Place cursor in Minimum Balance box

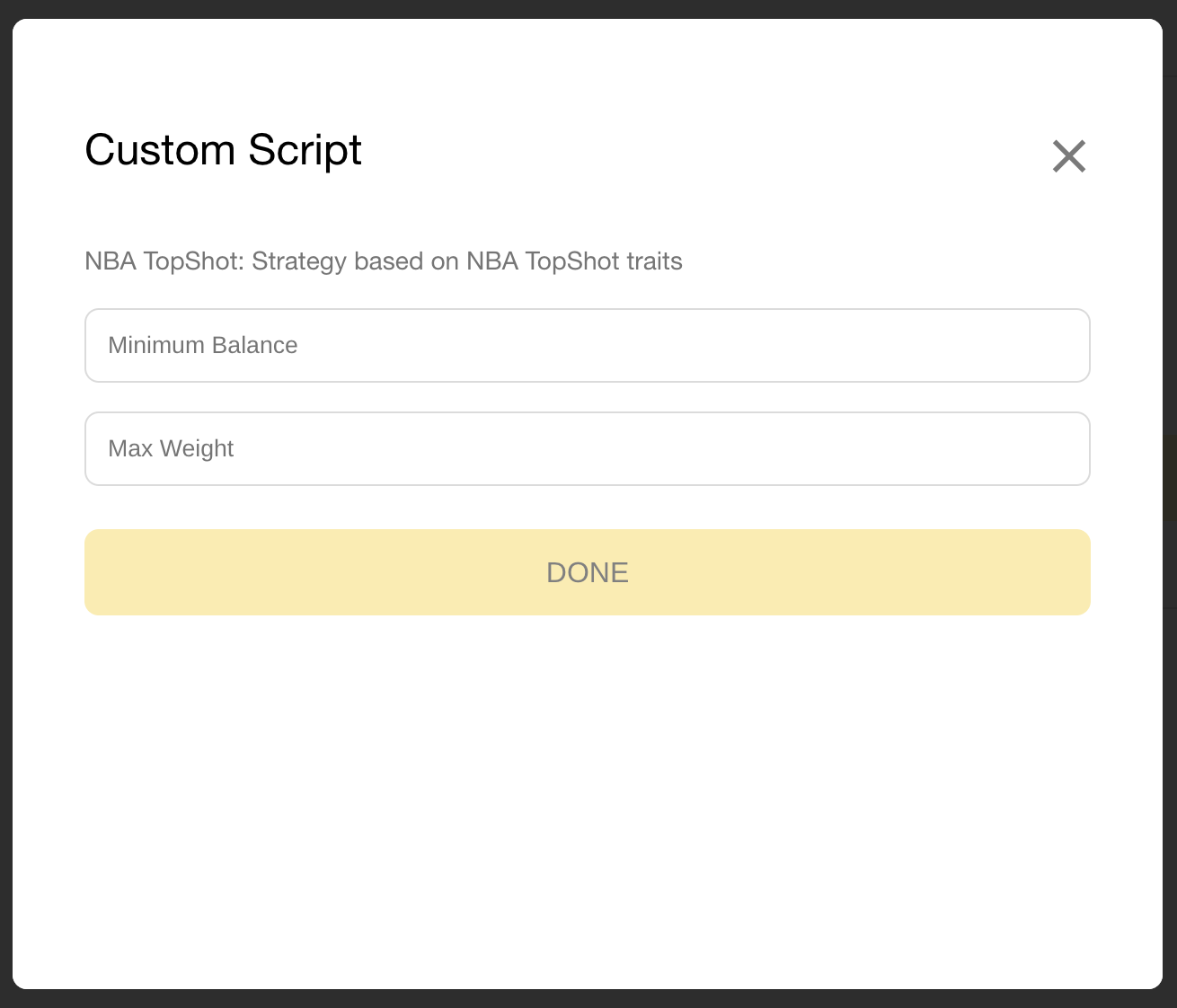588,346
